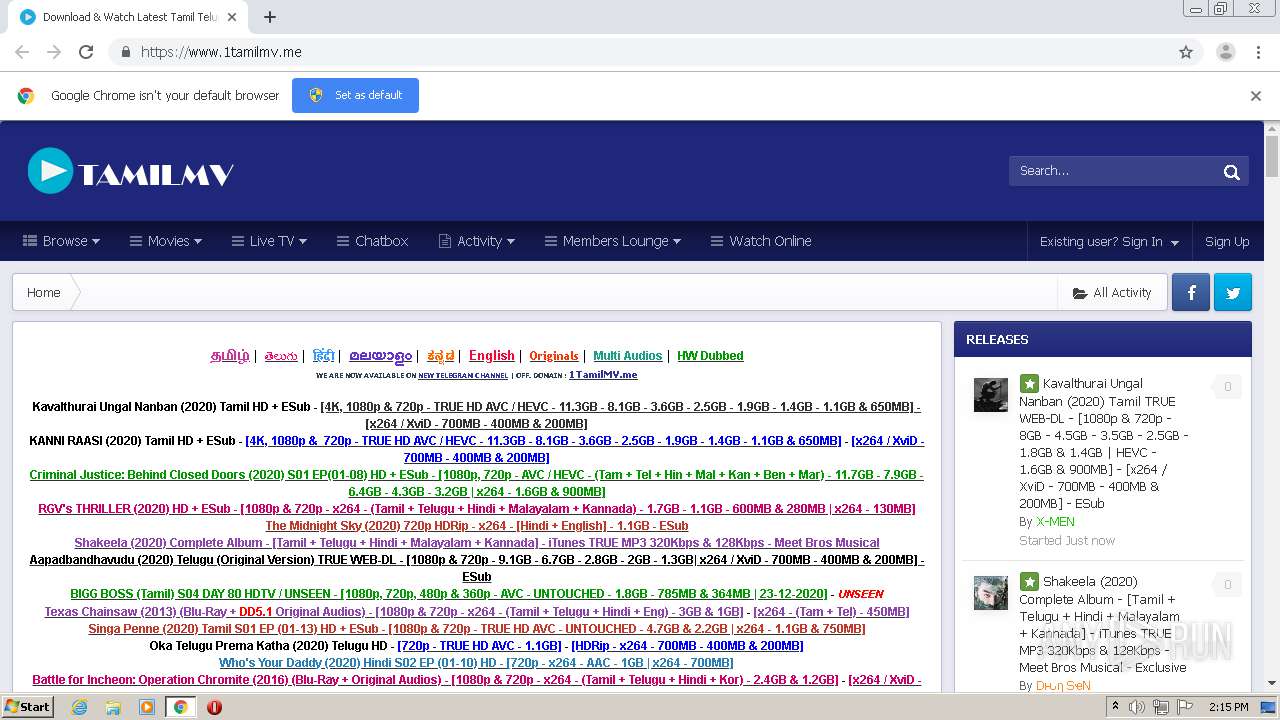Dismiss the default browser notification bar
Screen dimensions: 1280x720
[x=1256, y=96]
